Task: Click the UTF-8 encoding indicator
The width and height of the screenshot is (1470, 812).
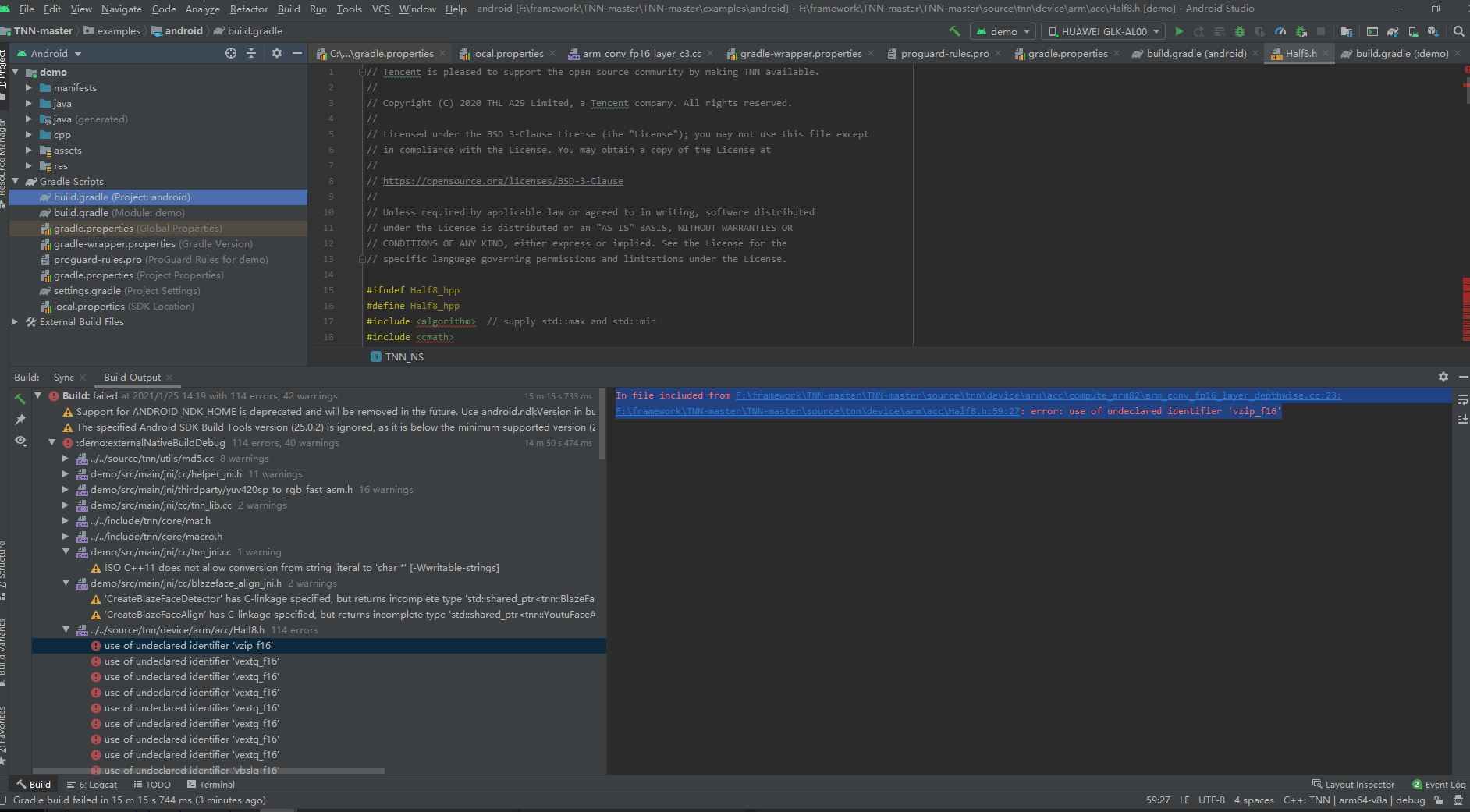Action: [x=1211, y=800]
